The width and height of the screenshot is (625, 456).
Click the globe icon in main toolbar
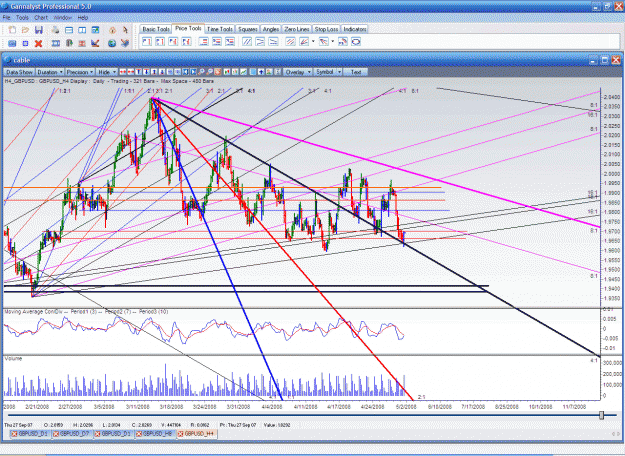[x=112, y=43]
